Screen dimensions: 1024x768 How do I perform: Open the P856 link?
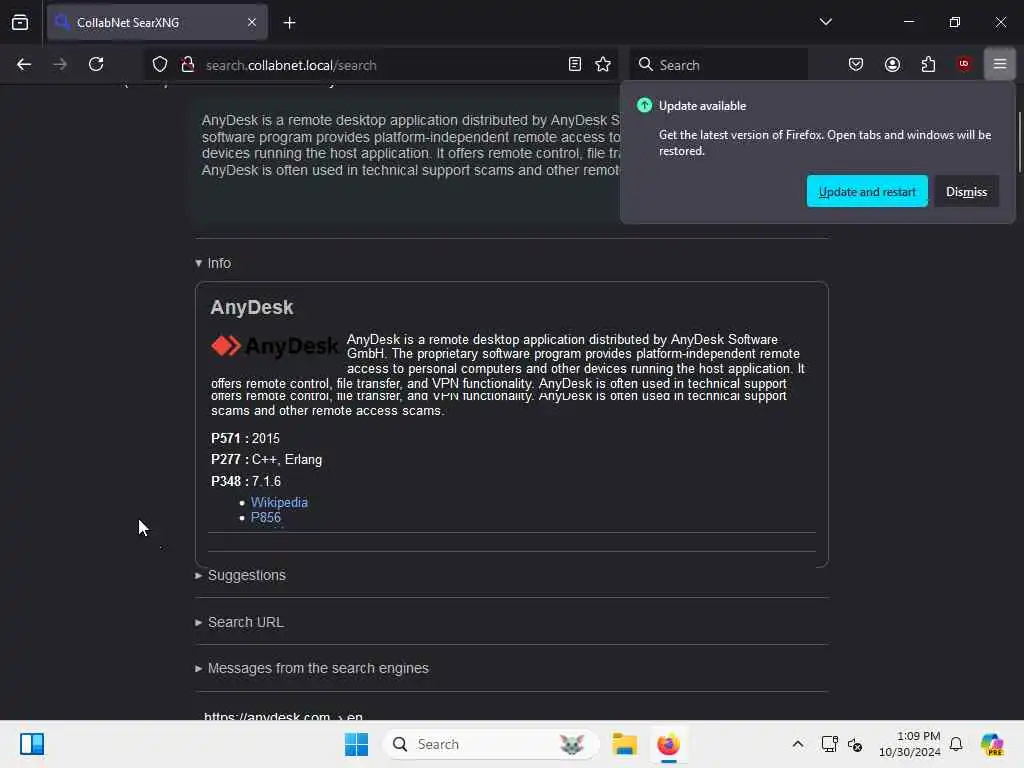click(266, 517)
